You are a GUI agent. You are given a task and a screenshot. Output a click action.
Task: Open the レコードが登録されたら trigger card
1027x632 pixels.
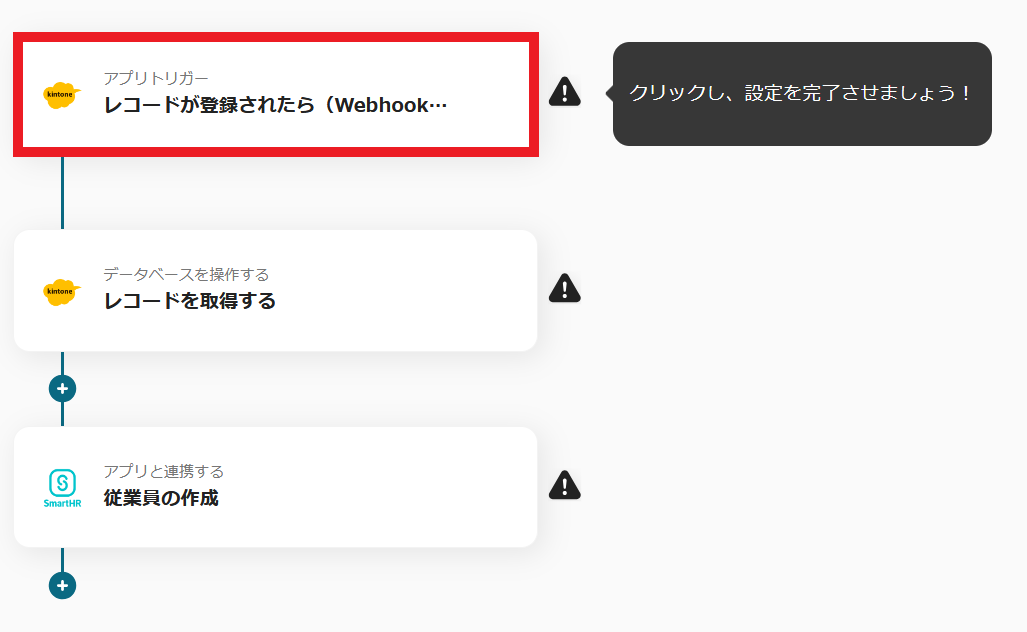[276, 94]
